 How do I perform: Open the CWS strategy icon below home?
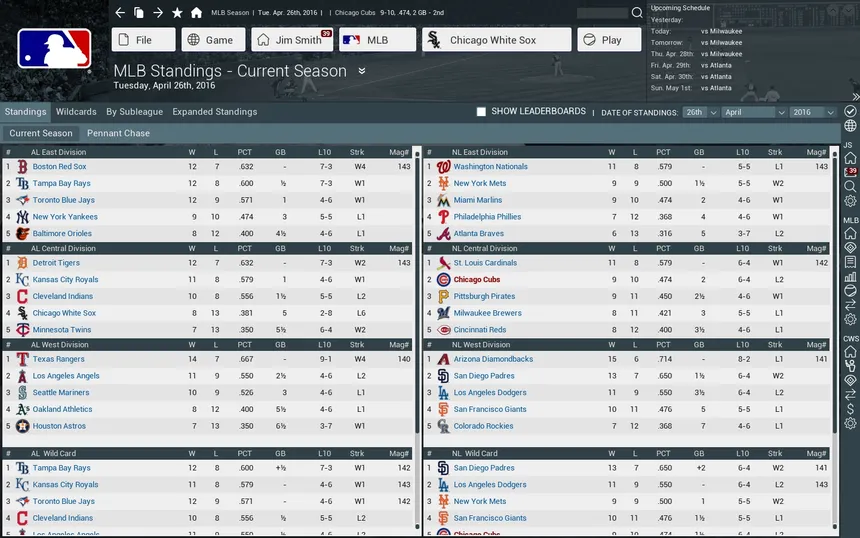click(850, 366)
